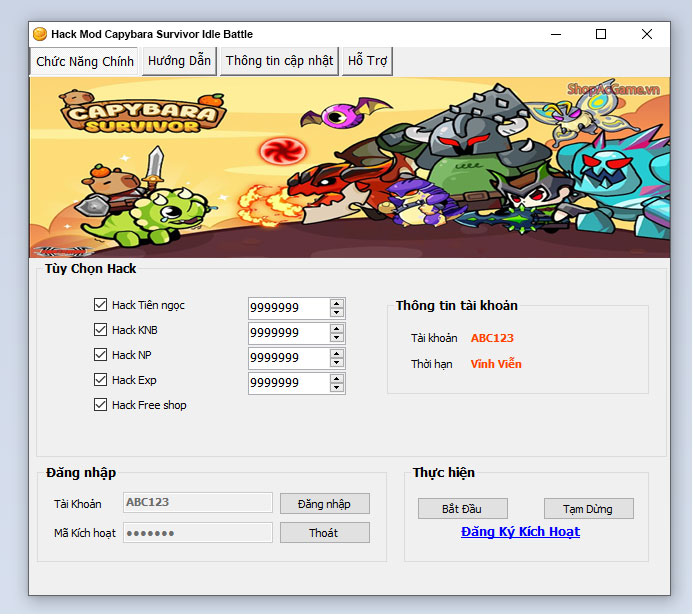Click the Đăng nhập button
This screenshot has height=616, width=693.
pyautogui.click(x=325, y=504)
